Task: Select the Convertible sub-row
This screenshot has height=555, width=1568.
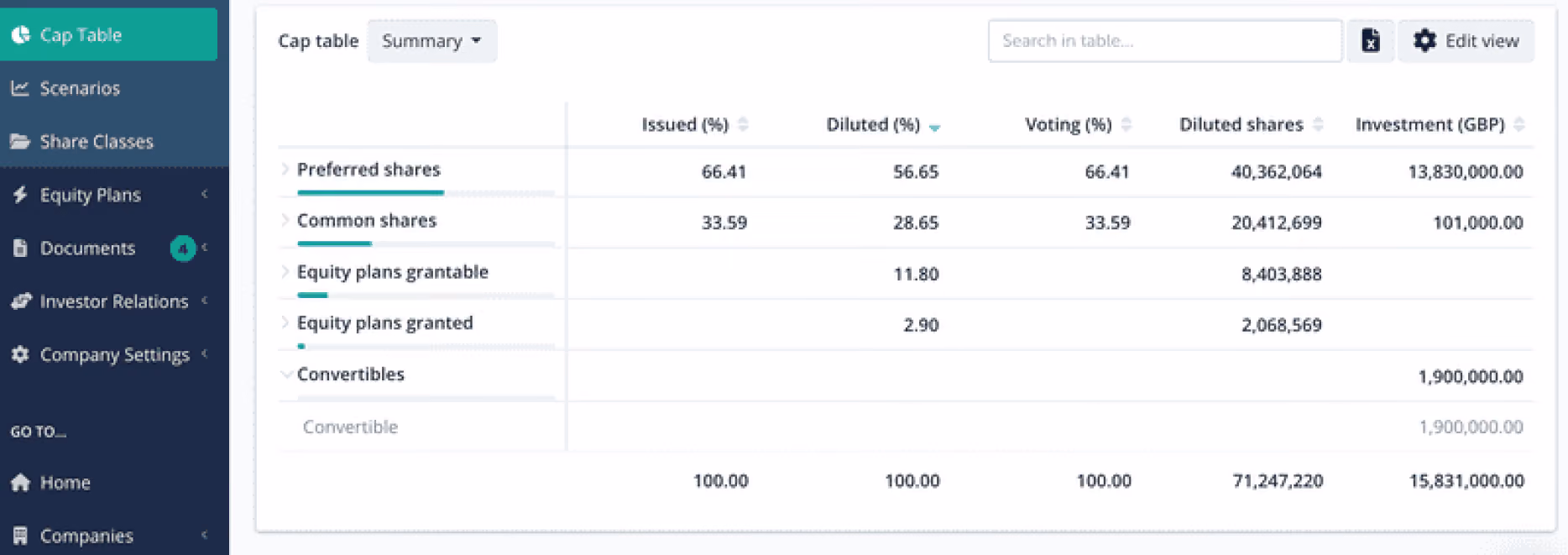Action: [906, 427]
